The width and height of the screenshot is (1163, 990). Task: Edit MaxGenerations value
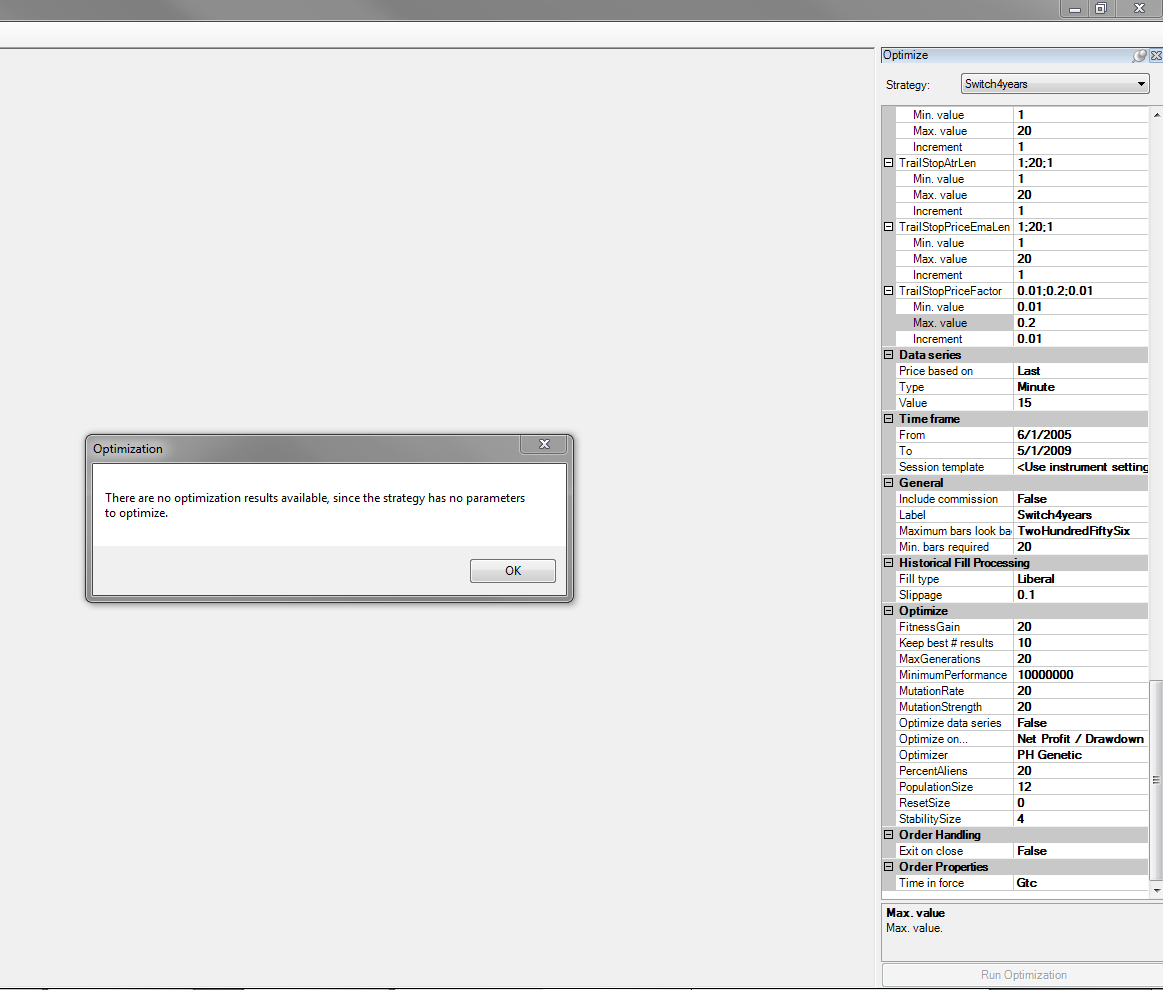pos(1081,659)
